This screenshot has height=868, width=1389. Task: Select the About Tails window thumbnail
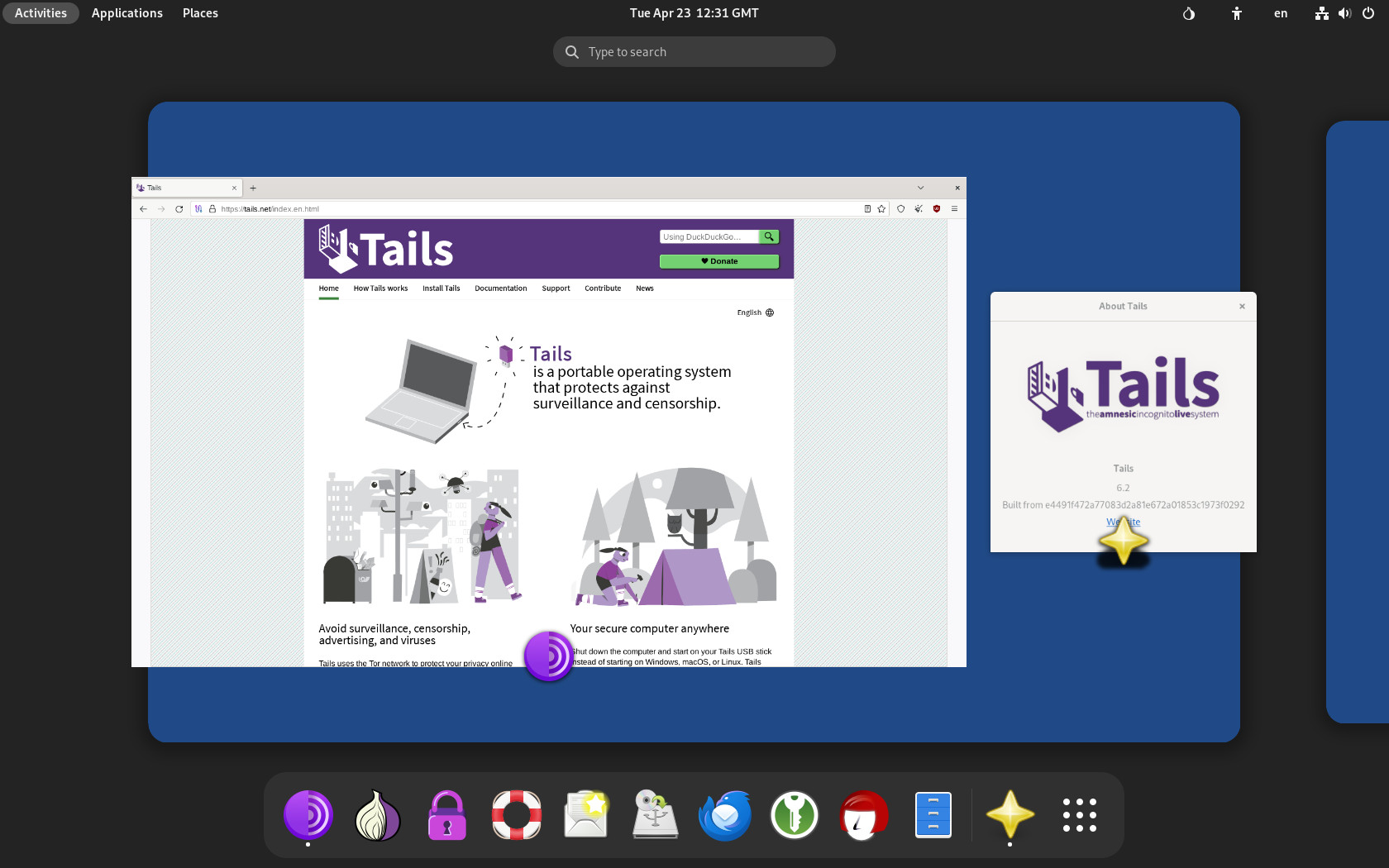[1123, 422]
